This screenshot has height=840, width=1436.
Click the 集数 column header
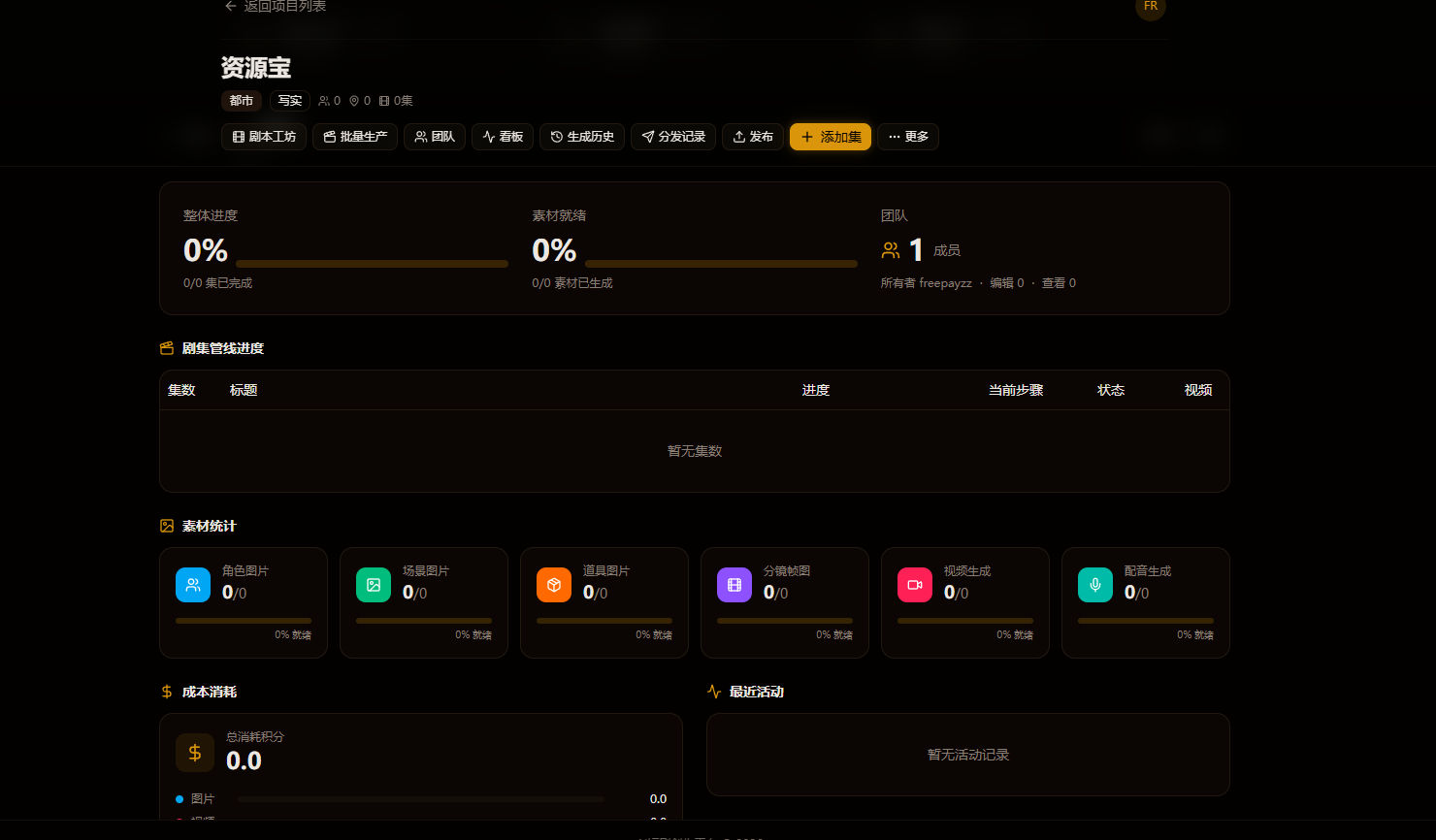pyautogui.click(x=181, y=390)
